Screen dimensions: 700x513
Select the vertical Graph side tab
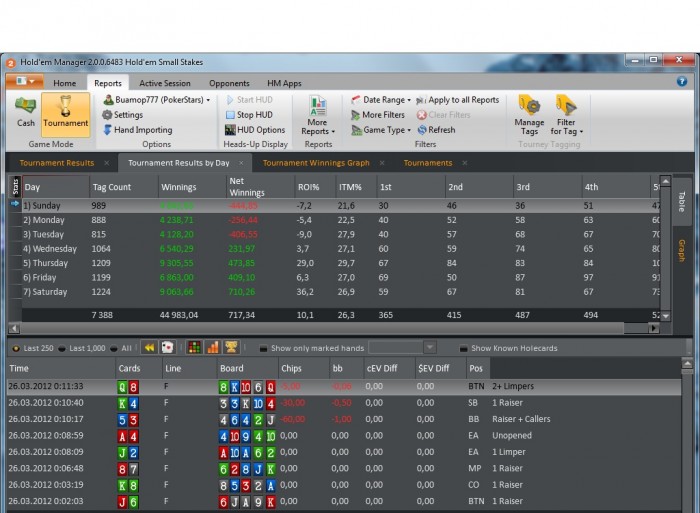(x=682, y=250)
